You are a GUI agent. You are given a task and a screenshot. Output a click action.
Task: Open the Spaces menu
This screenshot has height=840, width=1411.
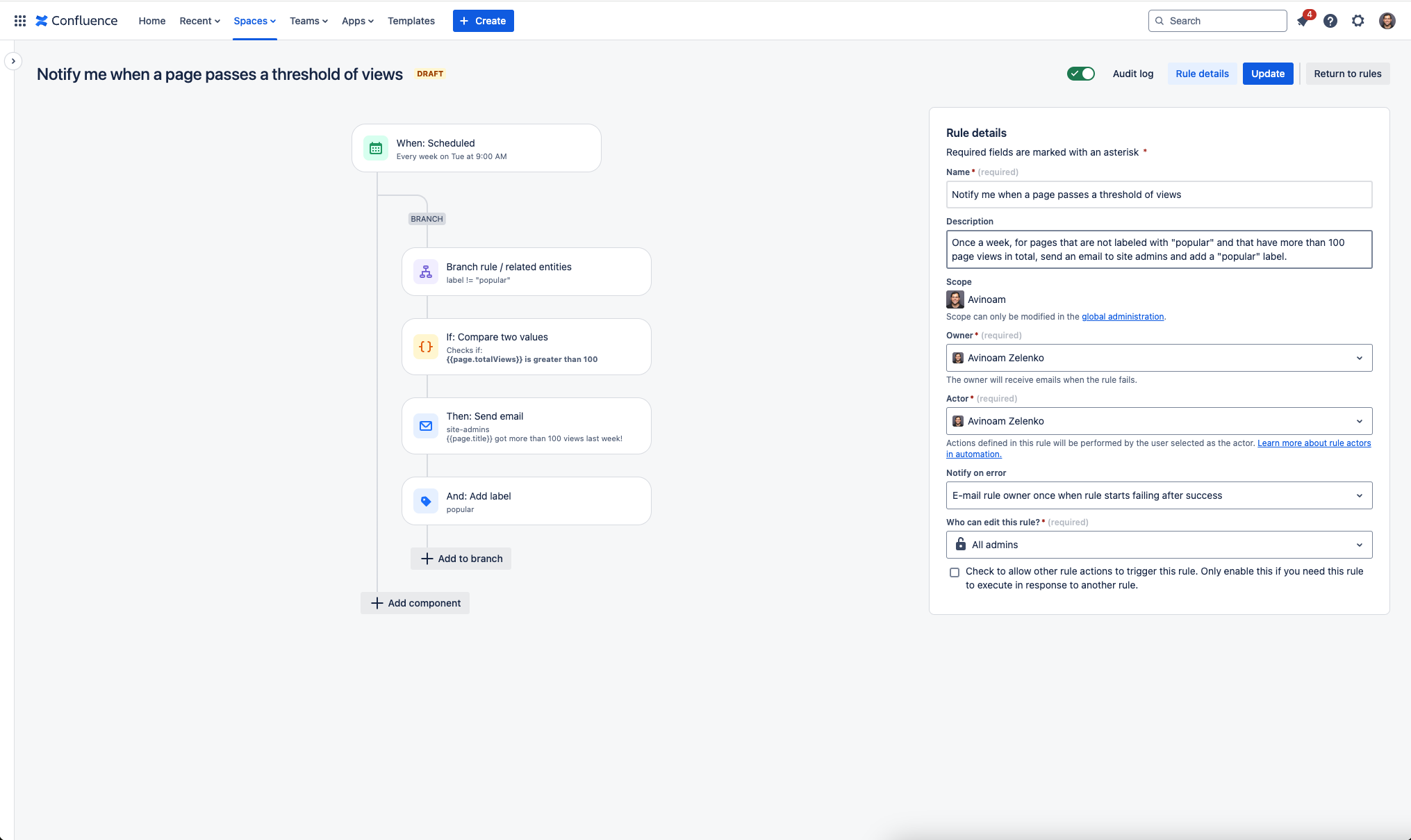click(x=254, y=21)
